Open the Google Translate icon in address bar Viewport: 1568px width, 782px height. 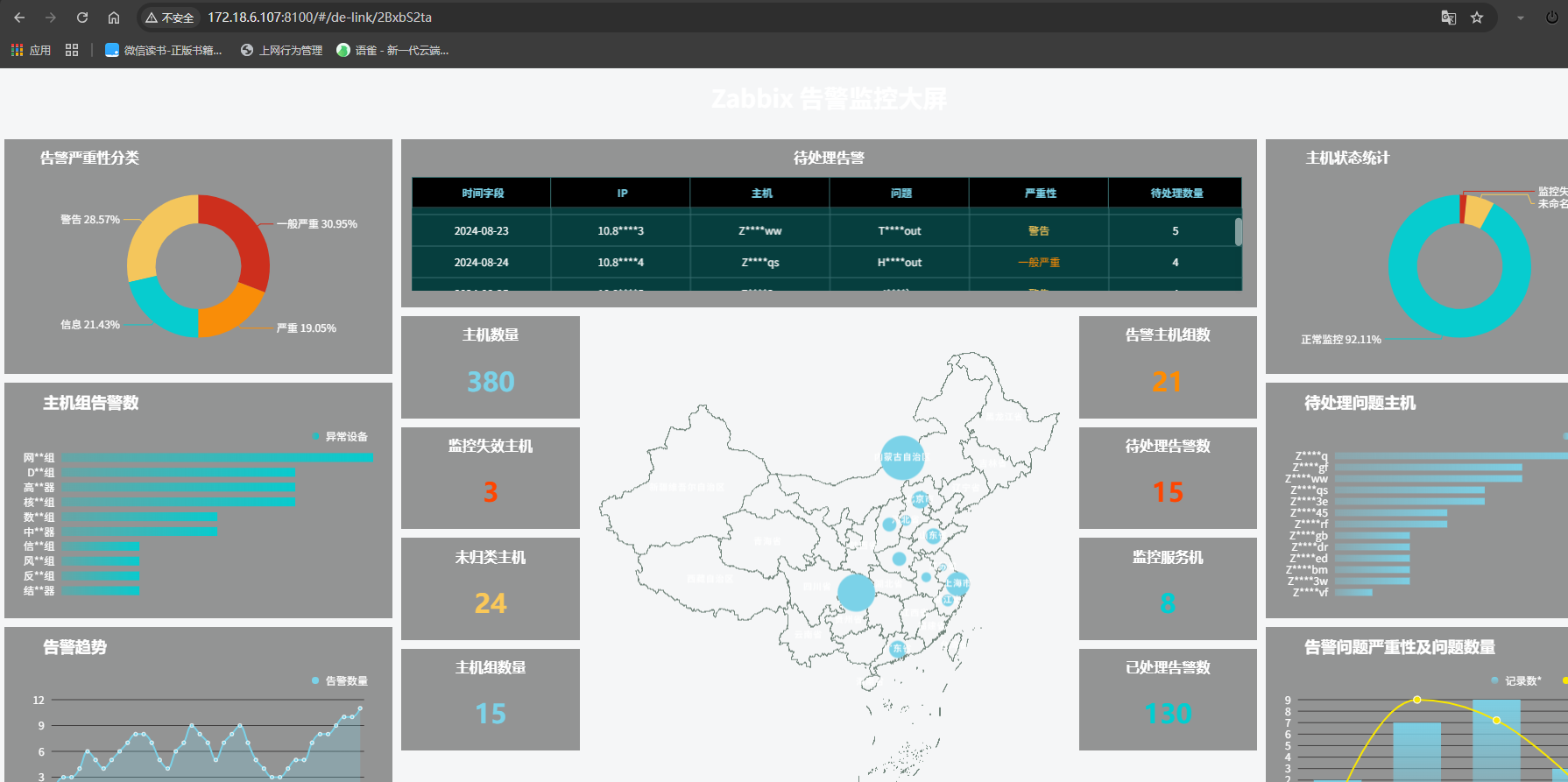click(x=1449, y=18)
